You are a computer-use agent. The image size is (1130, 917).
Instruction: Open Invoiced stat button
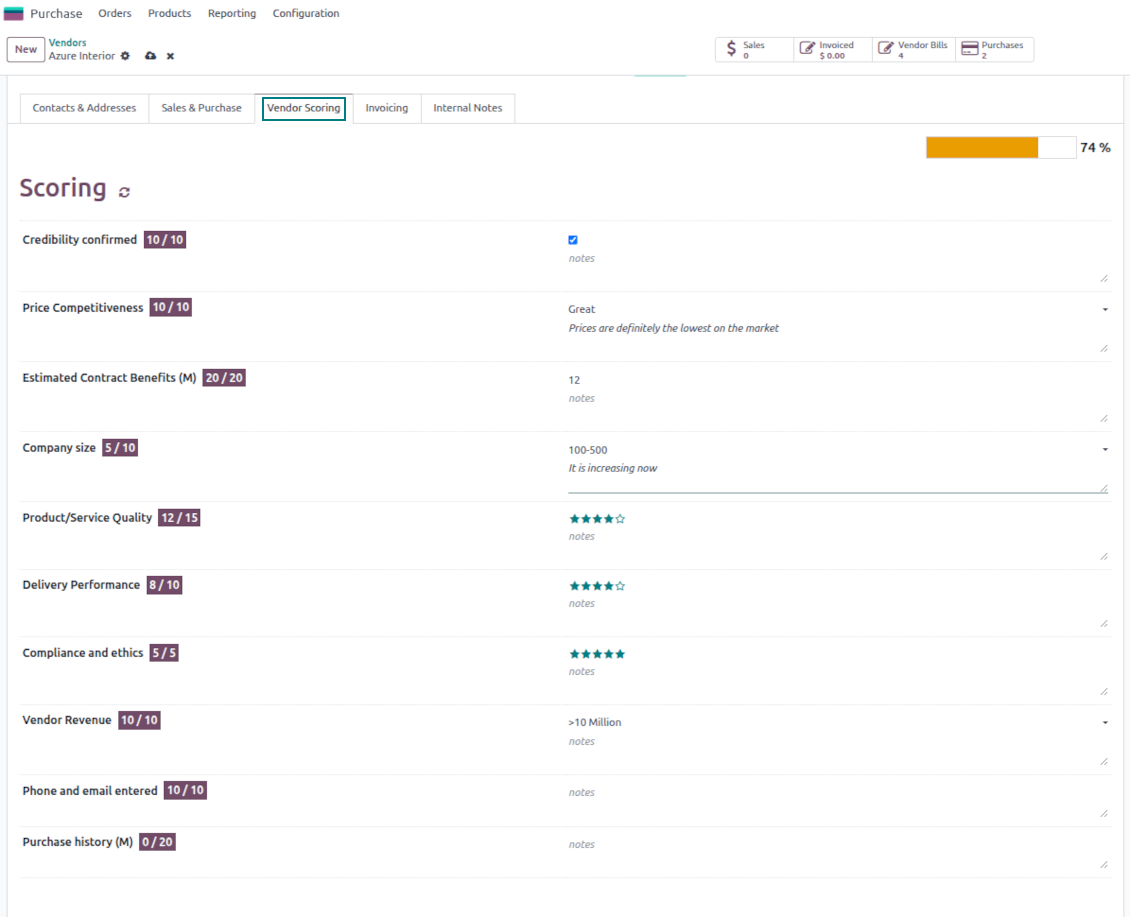pyautogui.click(x=832, y=50)
